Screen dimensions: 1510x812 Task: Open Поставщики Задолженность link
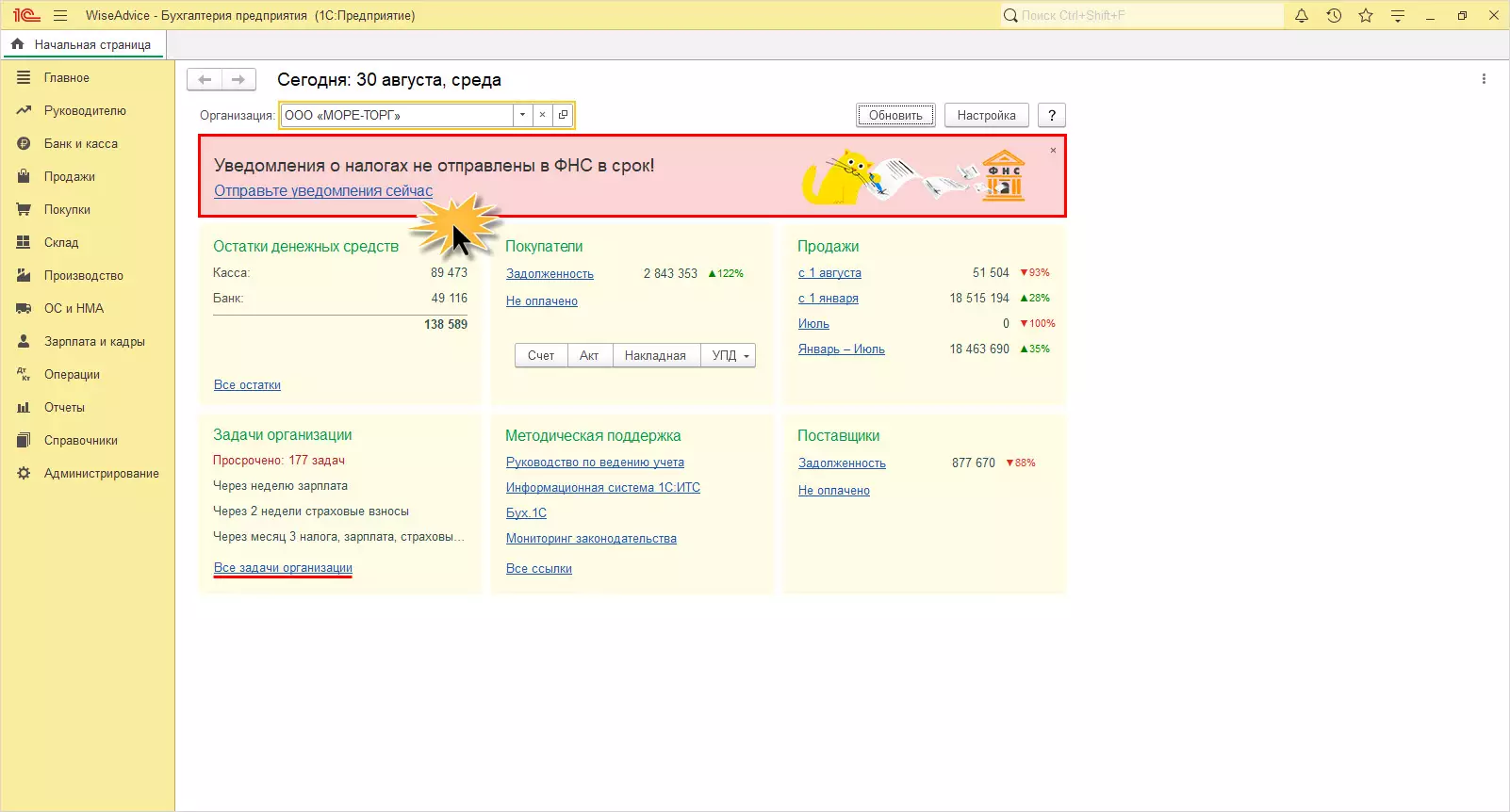pos(842,463)
